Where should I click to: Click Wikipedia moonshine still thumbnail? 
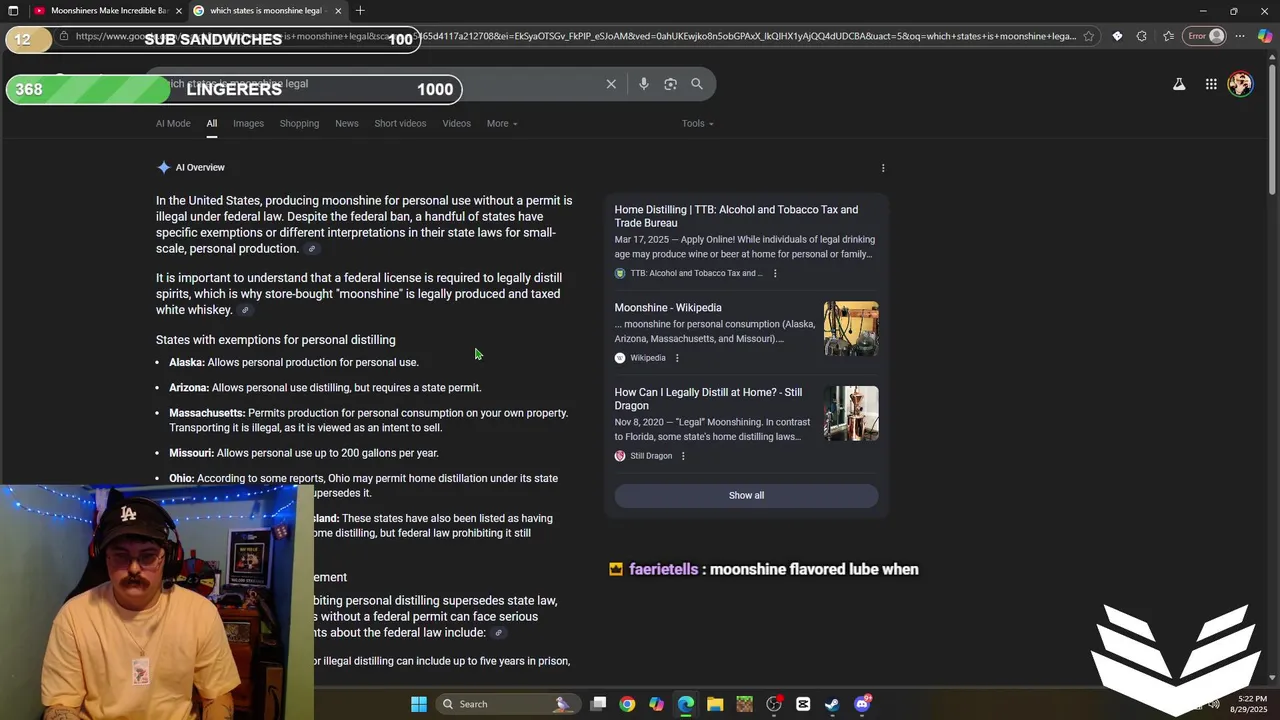tap(851, 329)
